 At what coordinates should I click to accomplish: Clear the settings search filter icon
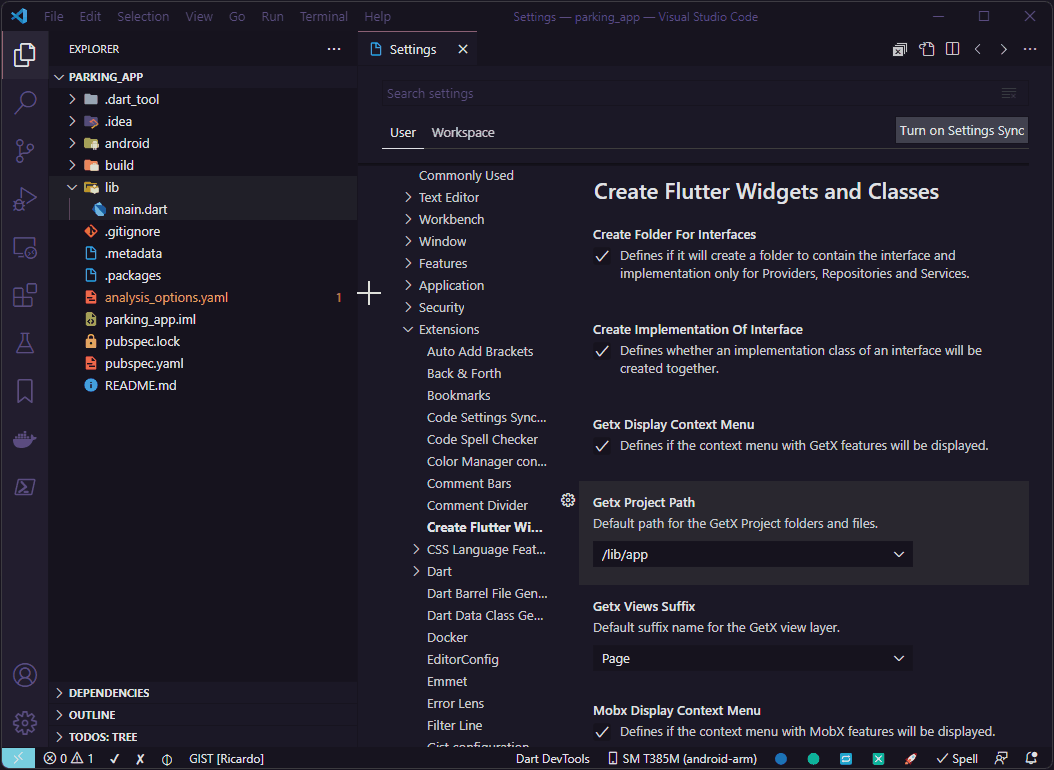tap(1009, 93)
